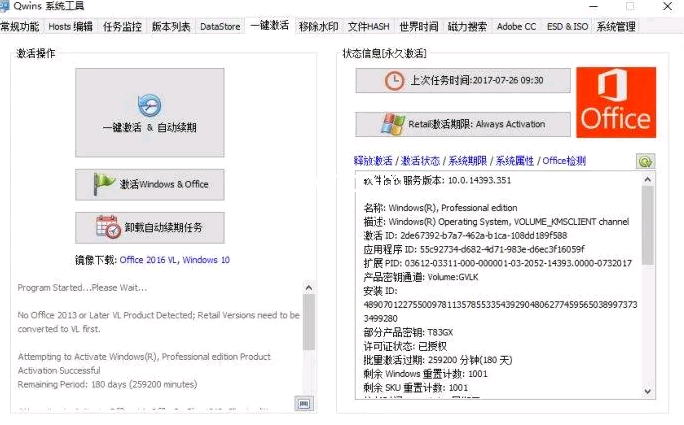Go to the 文件HASH tab
Image resolution: width=684 pixels, height=425 pixels.
pos(369,26)
